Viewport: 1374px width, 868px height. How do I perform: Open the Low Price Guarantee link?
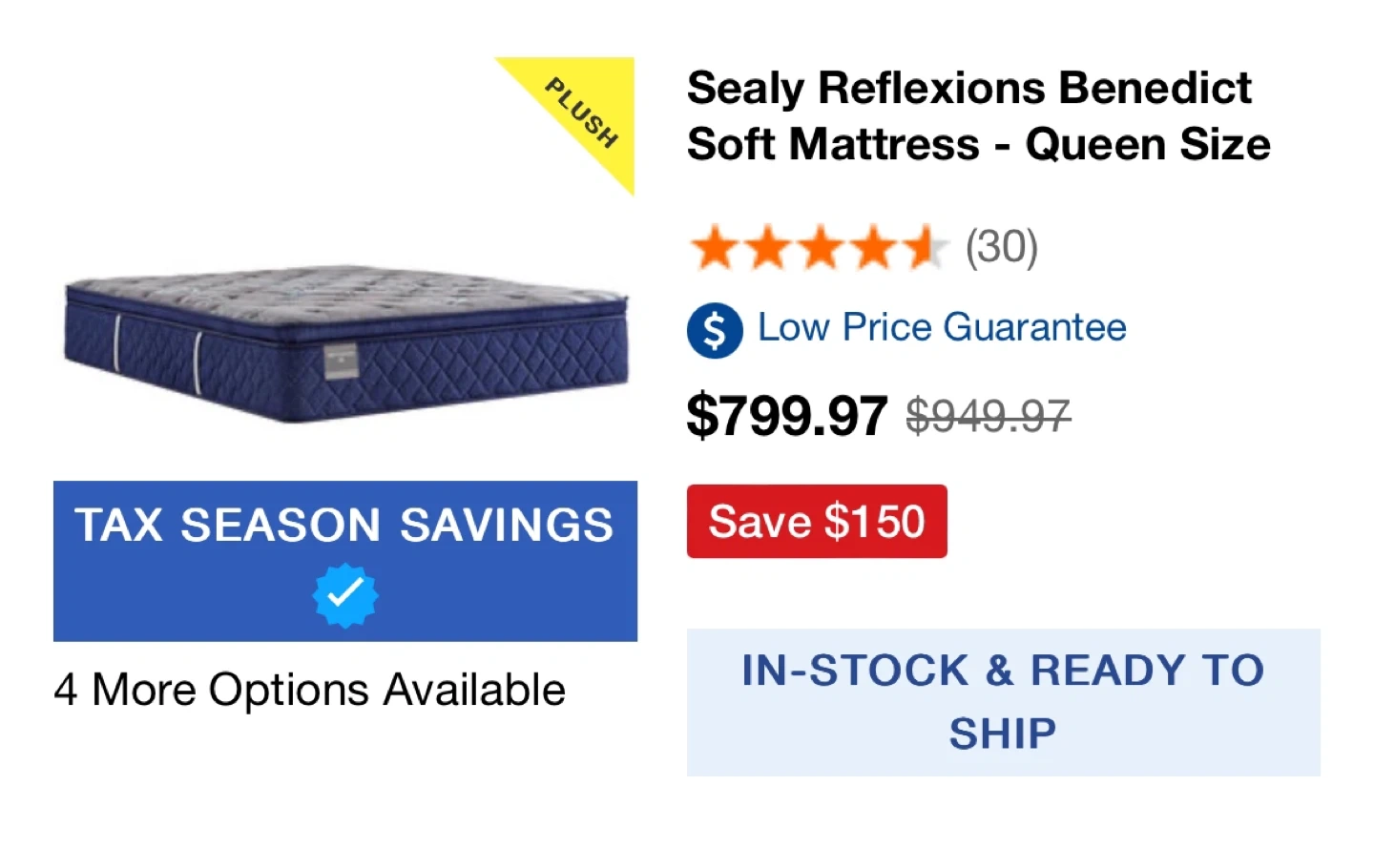click(942, 327)
